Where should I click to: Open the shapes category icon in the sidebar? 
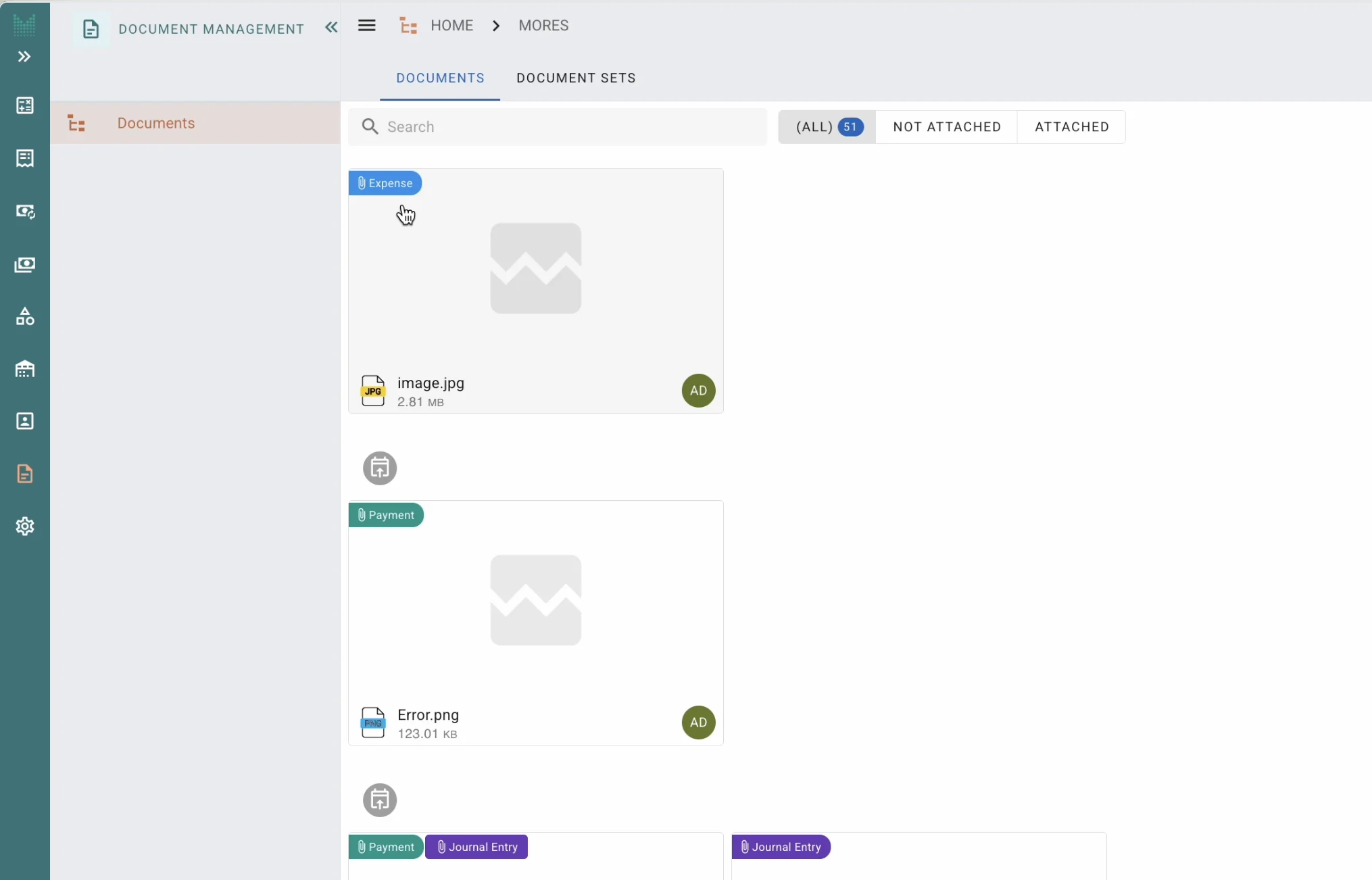point(25,316)
